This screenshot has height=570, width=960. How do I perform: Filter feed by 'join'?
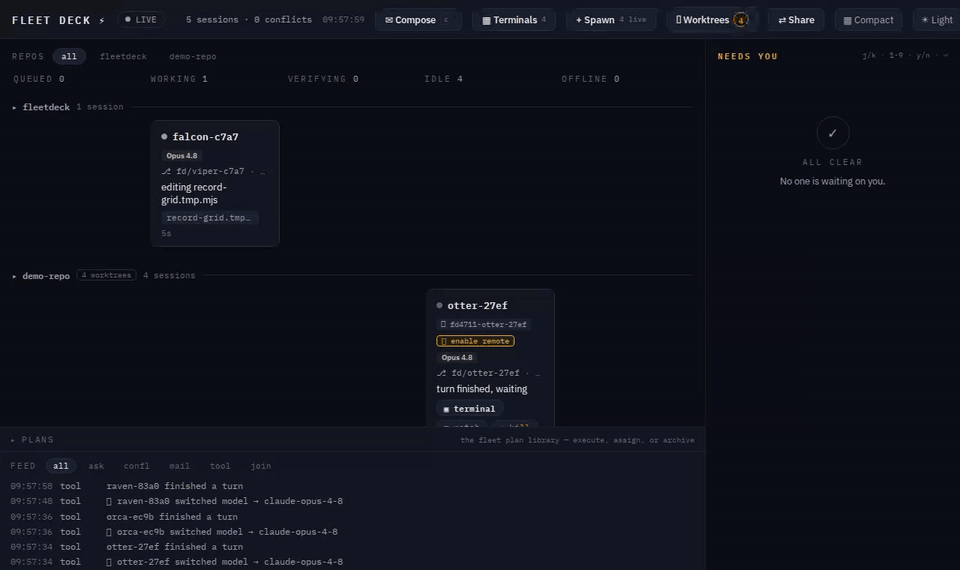pos(261,466)
